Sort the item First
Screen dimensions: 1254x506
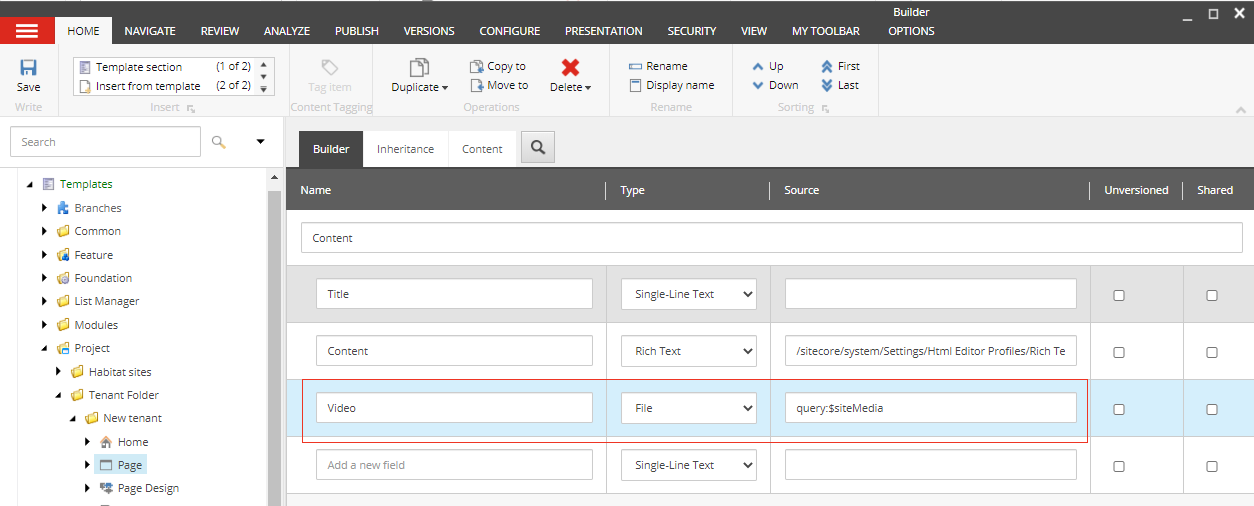[x=840, y=66]
